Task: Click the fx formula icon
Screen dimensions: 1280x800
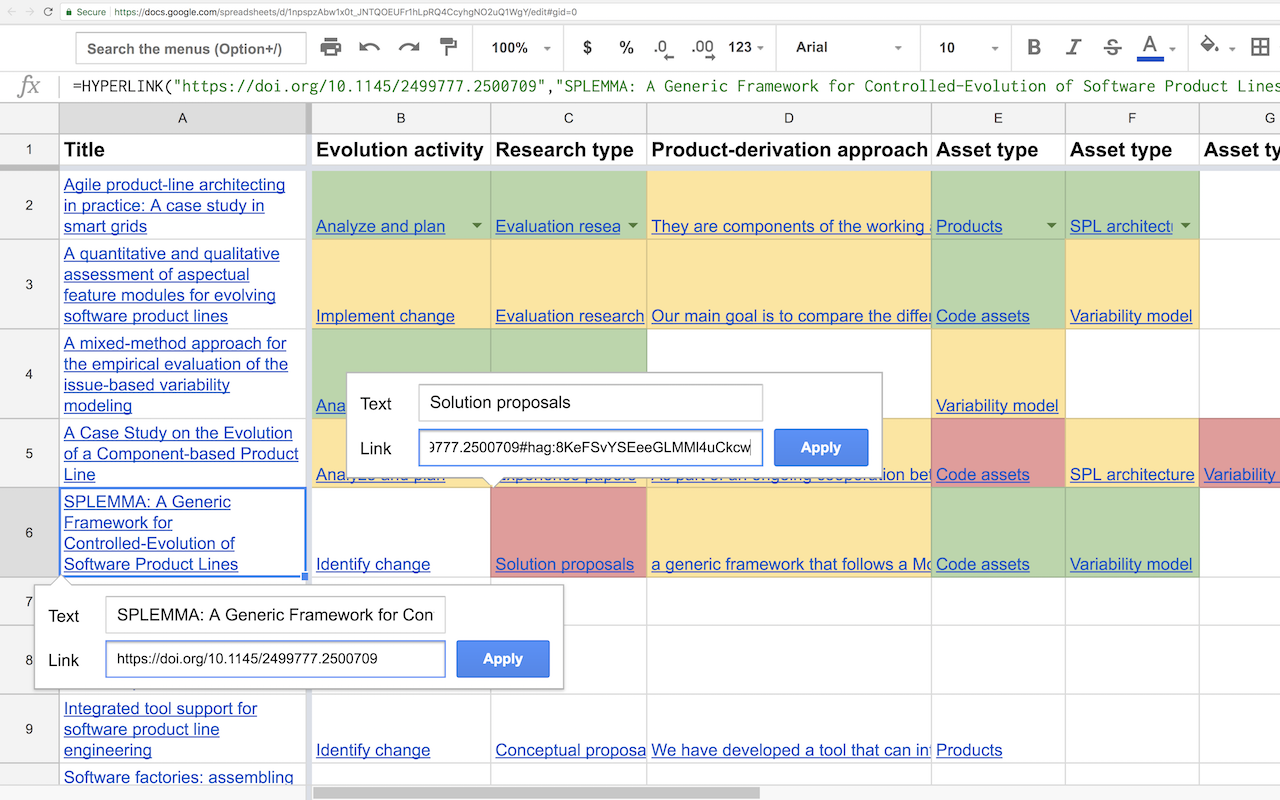Action: coord(29,86)
